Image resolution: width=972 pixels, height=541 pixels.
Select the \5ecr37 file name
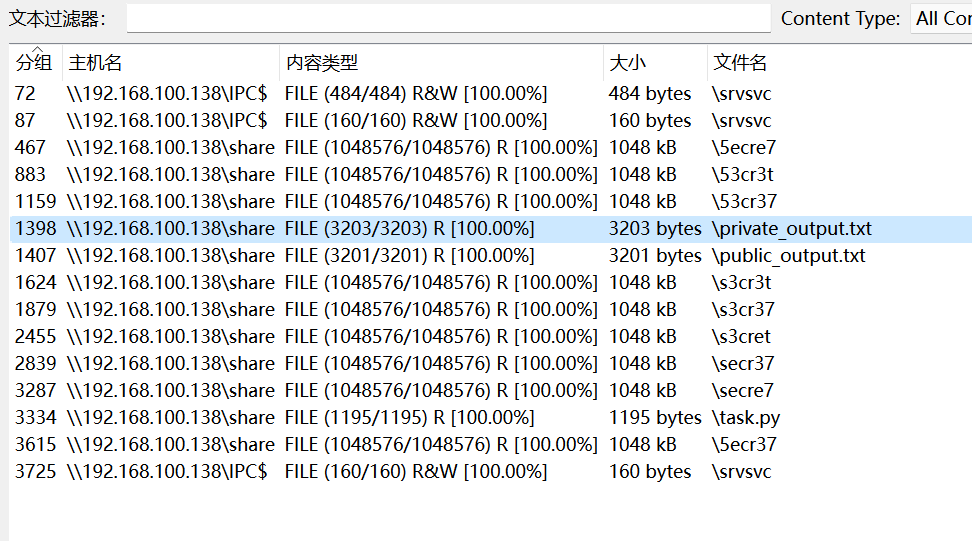pos(744,444)
